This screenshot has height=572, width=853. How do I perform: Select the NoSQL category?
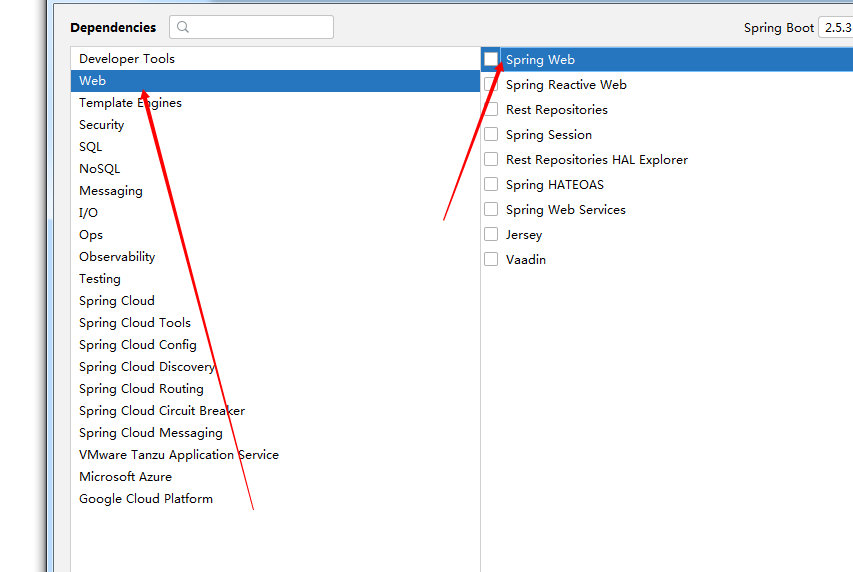pos(275,169)
